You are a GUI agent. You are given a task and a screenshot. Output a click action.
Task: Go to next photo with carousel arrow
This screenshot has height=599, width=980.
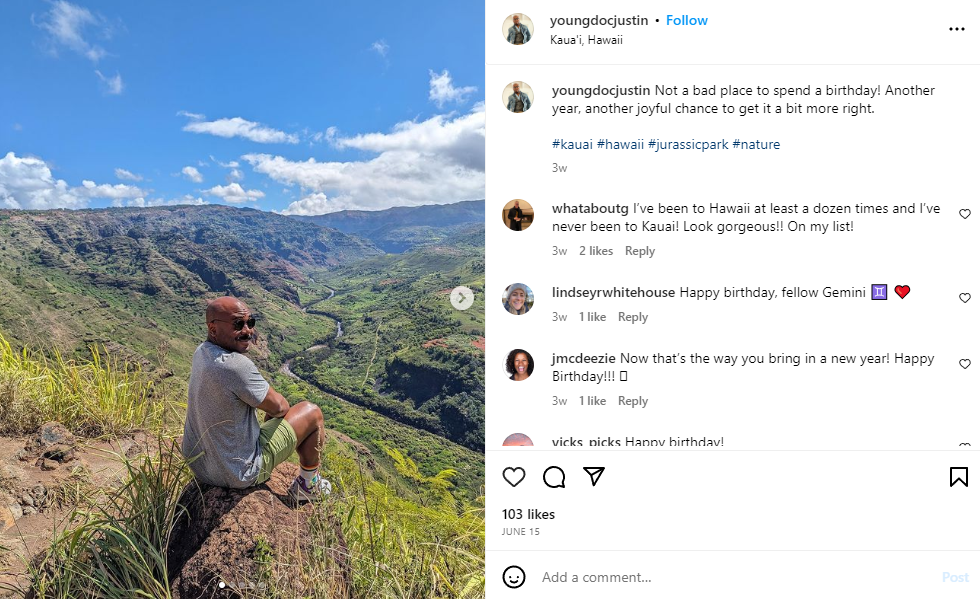(x=462, y=298)
